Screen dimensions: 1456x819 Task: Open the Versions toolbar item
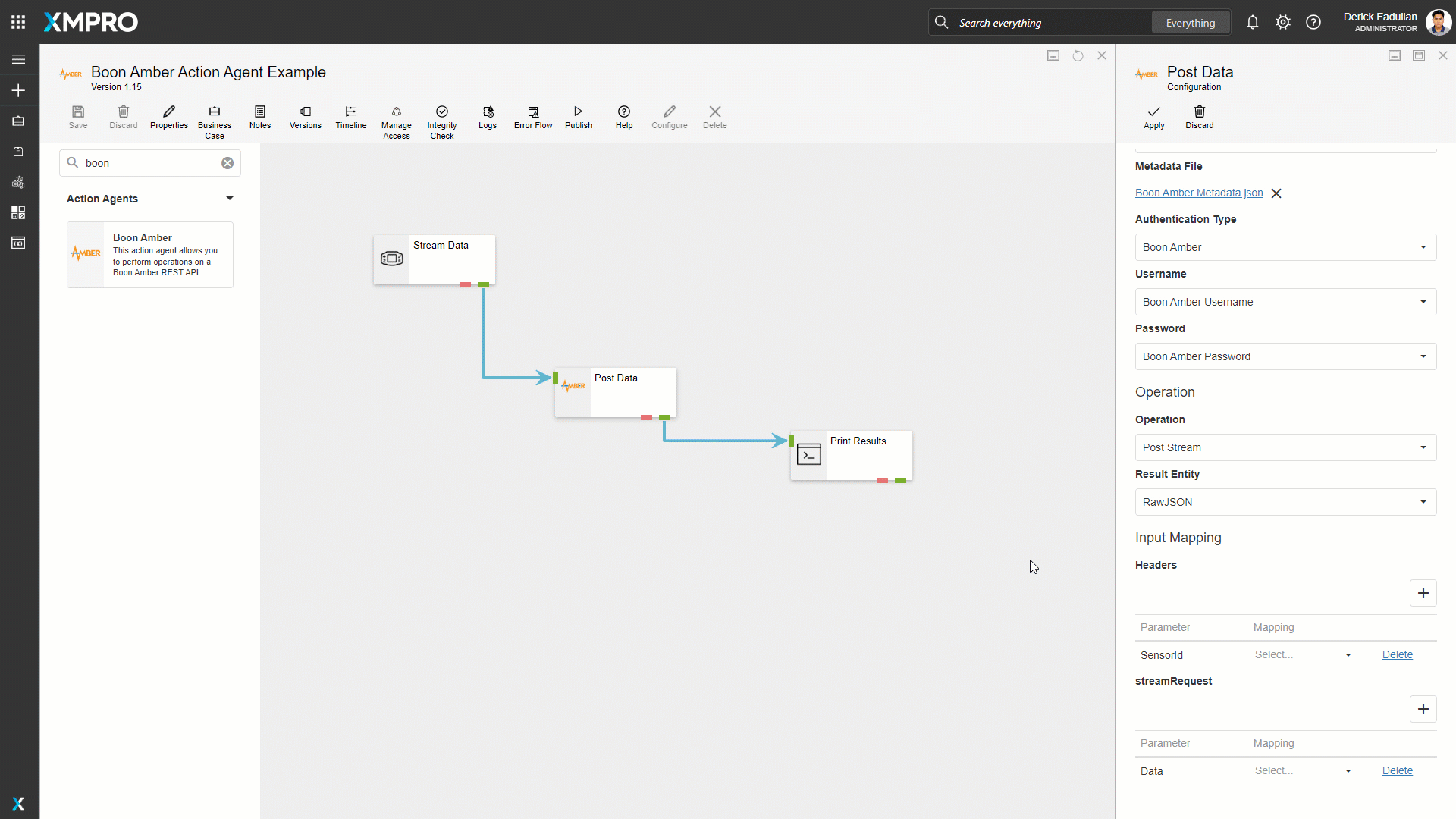pyautogui.click(x=305, y=117)
